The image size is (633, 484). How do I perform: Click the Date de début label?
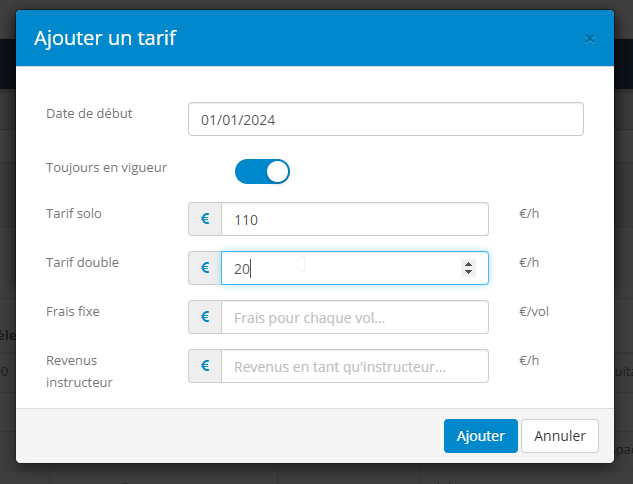coord(89,113)
